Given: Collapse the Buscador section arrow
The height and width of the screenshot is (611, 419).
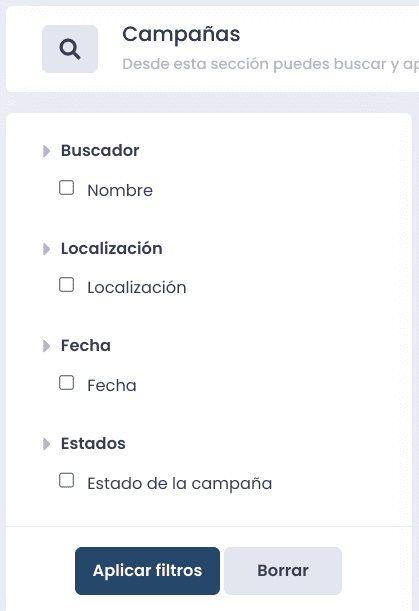Looking at the screenshot, I should (x=46, y=151).
